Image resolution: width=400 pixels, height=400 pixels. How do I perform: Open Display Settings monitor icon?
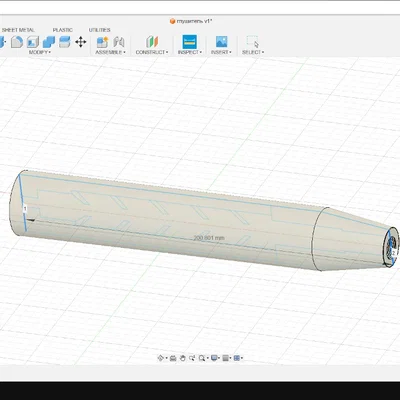pyautogui.click(x=214, y=358)
